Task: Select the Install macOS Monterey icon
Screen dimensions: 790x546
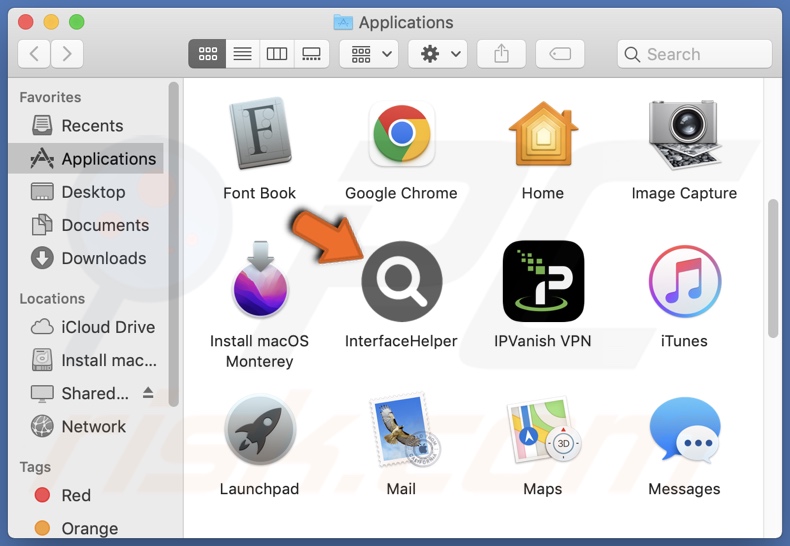Action: pyautogui.click(x=260, y=280)
